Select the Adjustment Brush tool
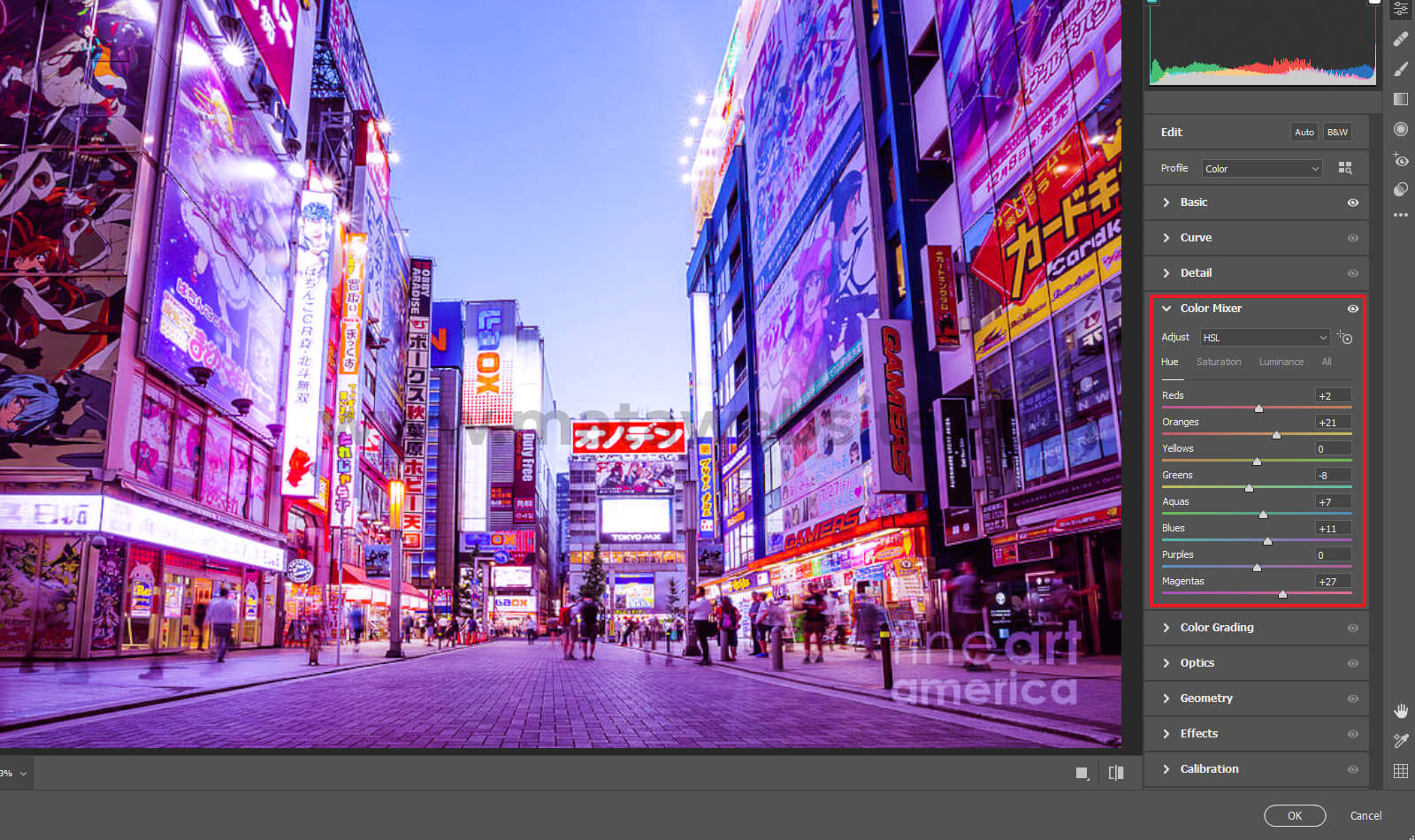The image size is (1415, 840). [x=1400, y=69]
